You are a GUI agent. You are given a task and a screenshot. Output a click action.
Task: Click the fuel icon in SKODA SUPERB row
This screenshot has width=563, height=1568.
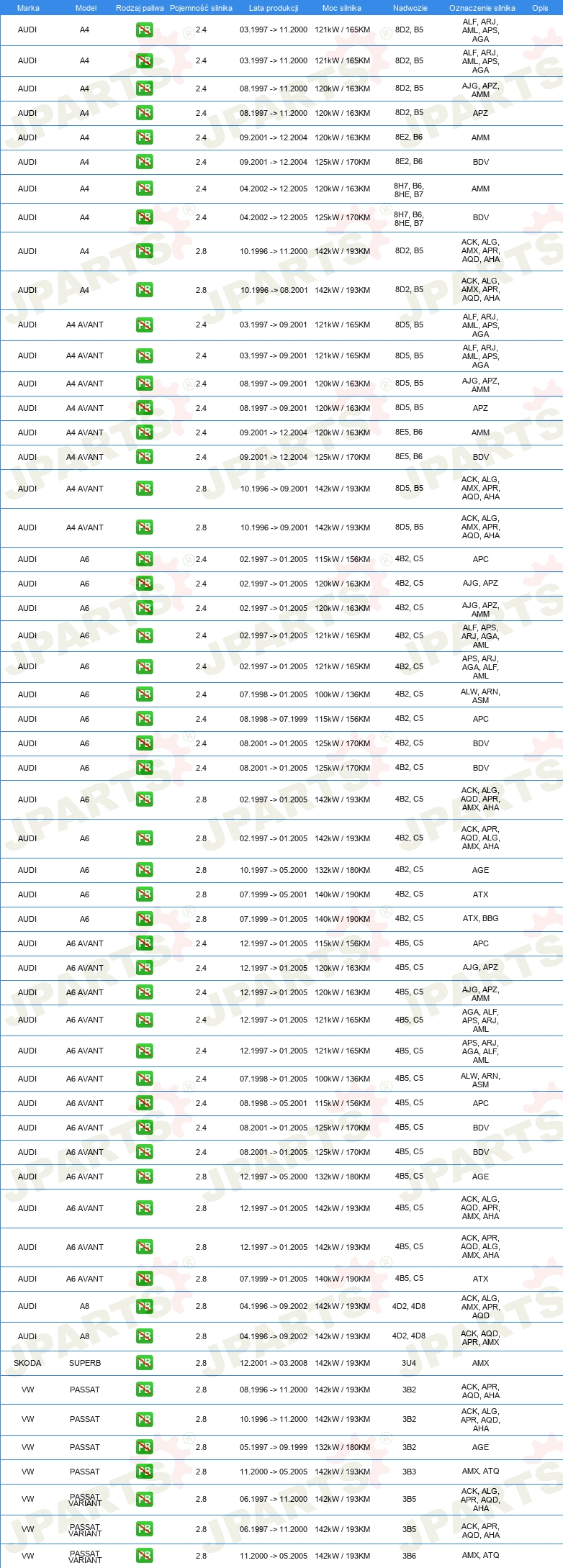click(145, 1362)
